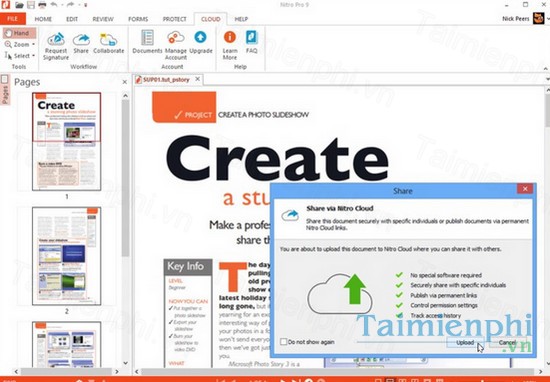Screen dimensions: 550x382
Task: Select the page 2 thumbnail
Action: (67, 256)
